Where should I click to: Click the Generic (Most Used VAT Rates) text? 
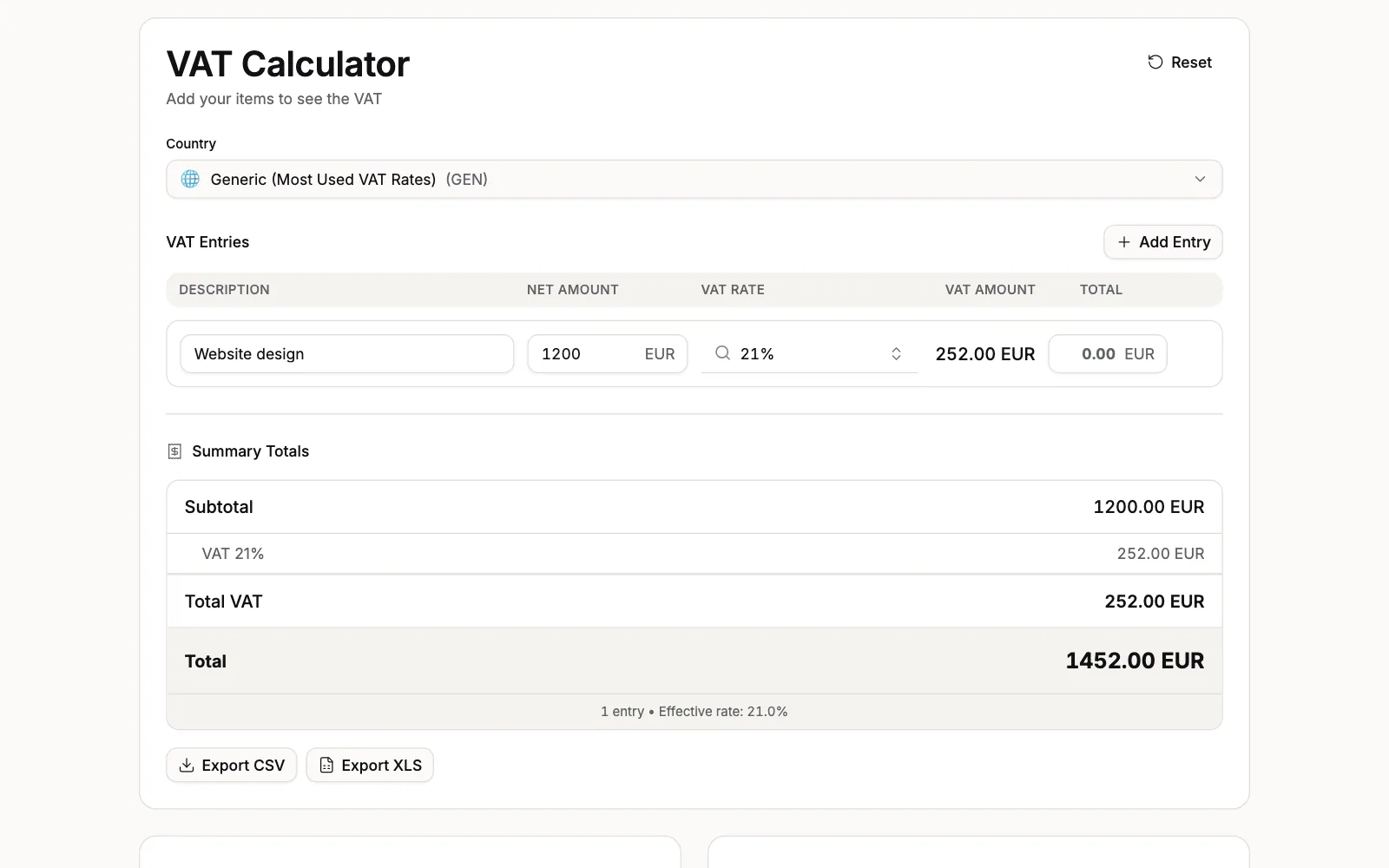(x=323, y=180)
